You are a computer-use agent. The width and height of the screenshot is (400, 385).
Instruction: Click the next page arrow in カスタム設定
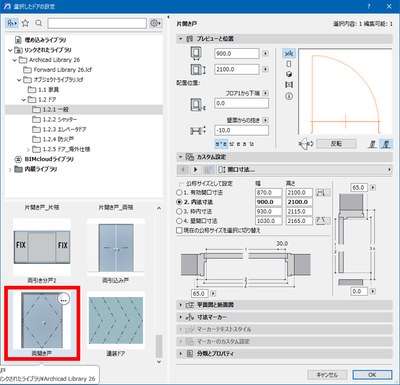pyautogui.click(x=195, y=170)
